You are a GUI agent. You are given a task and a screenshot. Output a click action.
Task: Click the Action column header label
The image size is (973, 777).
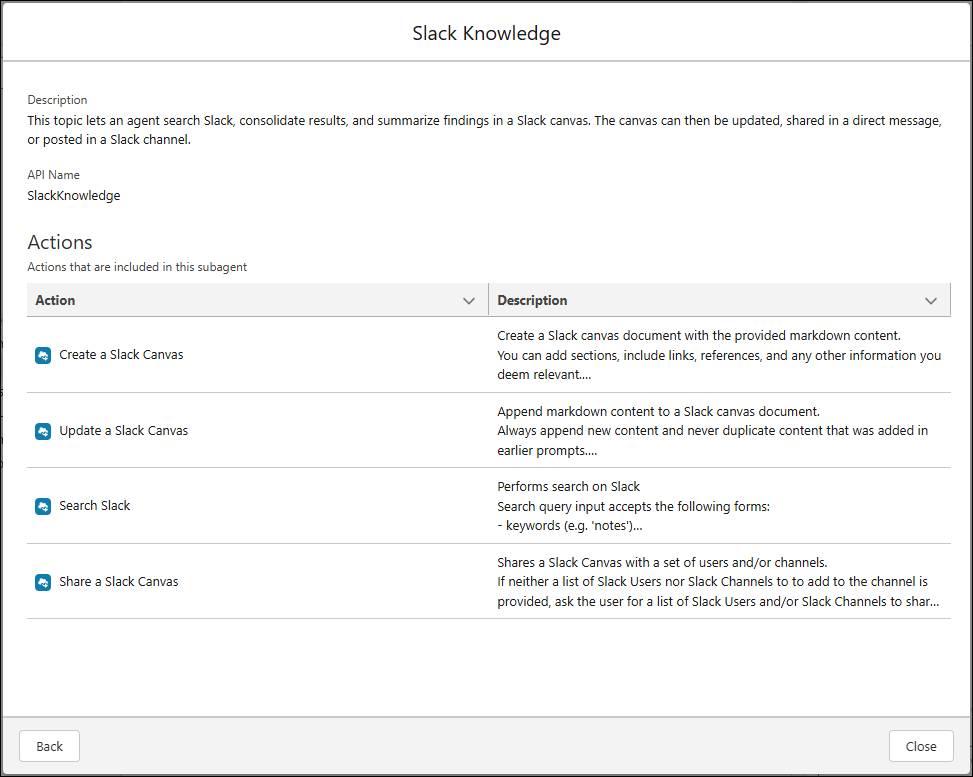pos(55,300)
